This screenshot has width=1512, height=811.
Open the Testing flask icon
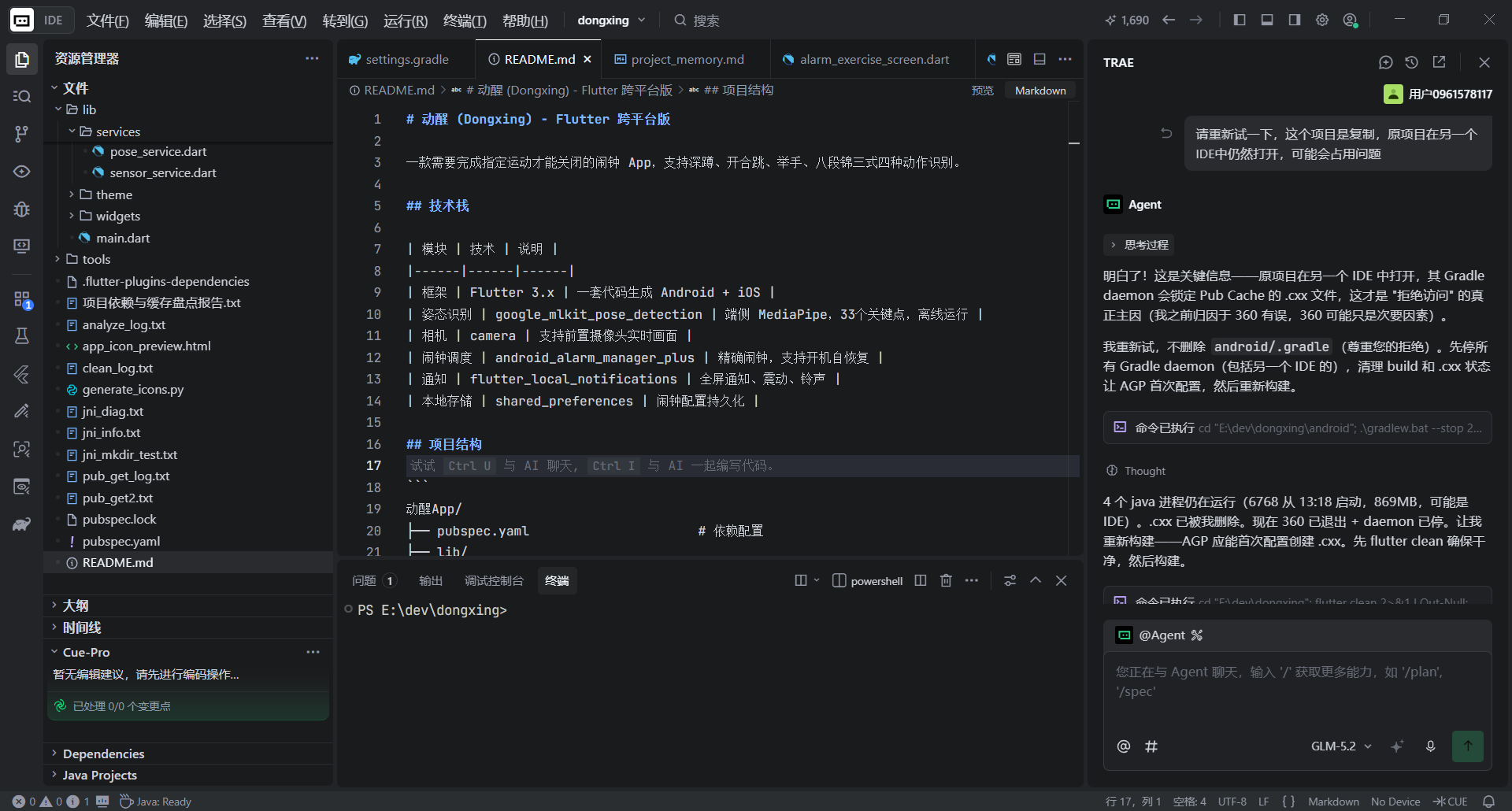pos(22,336)
